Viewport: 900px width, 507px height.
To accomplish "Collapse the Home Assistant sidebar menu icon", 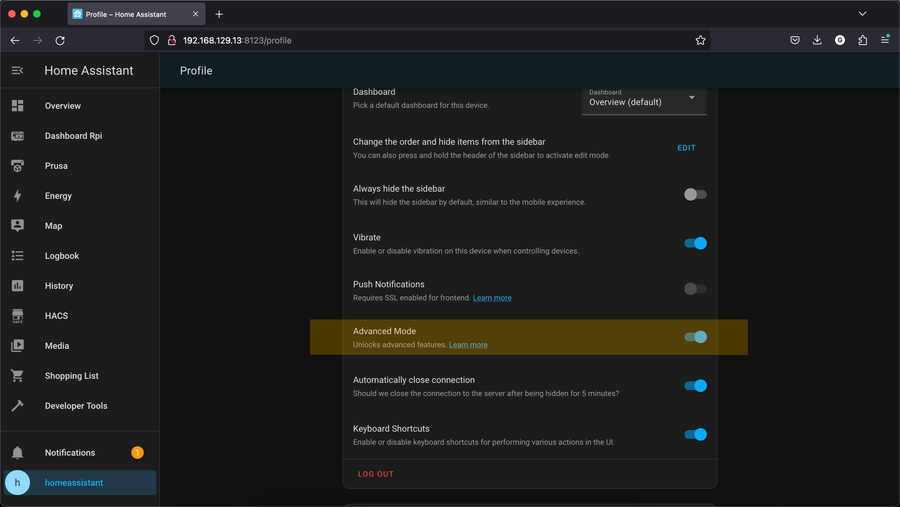I will tap(17, 71).
